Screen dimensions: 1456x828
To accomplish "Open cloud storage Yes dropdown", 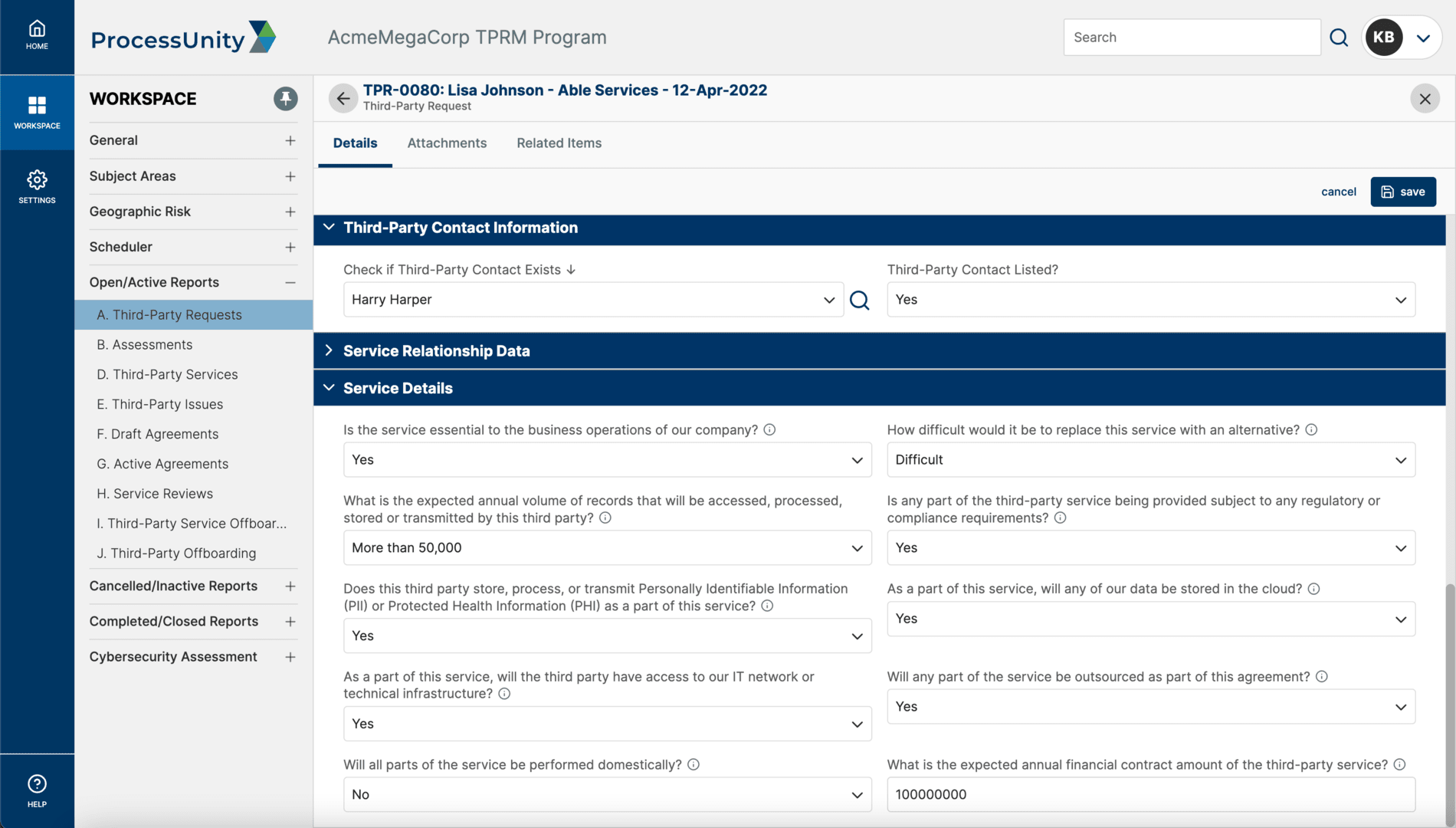I will [x=1151, y=619].
